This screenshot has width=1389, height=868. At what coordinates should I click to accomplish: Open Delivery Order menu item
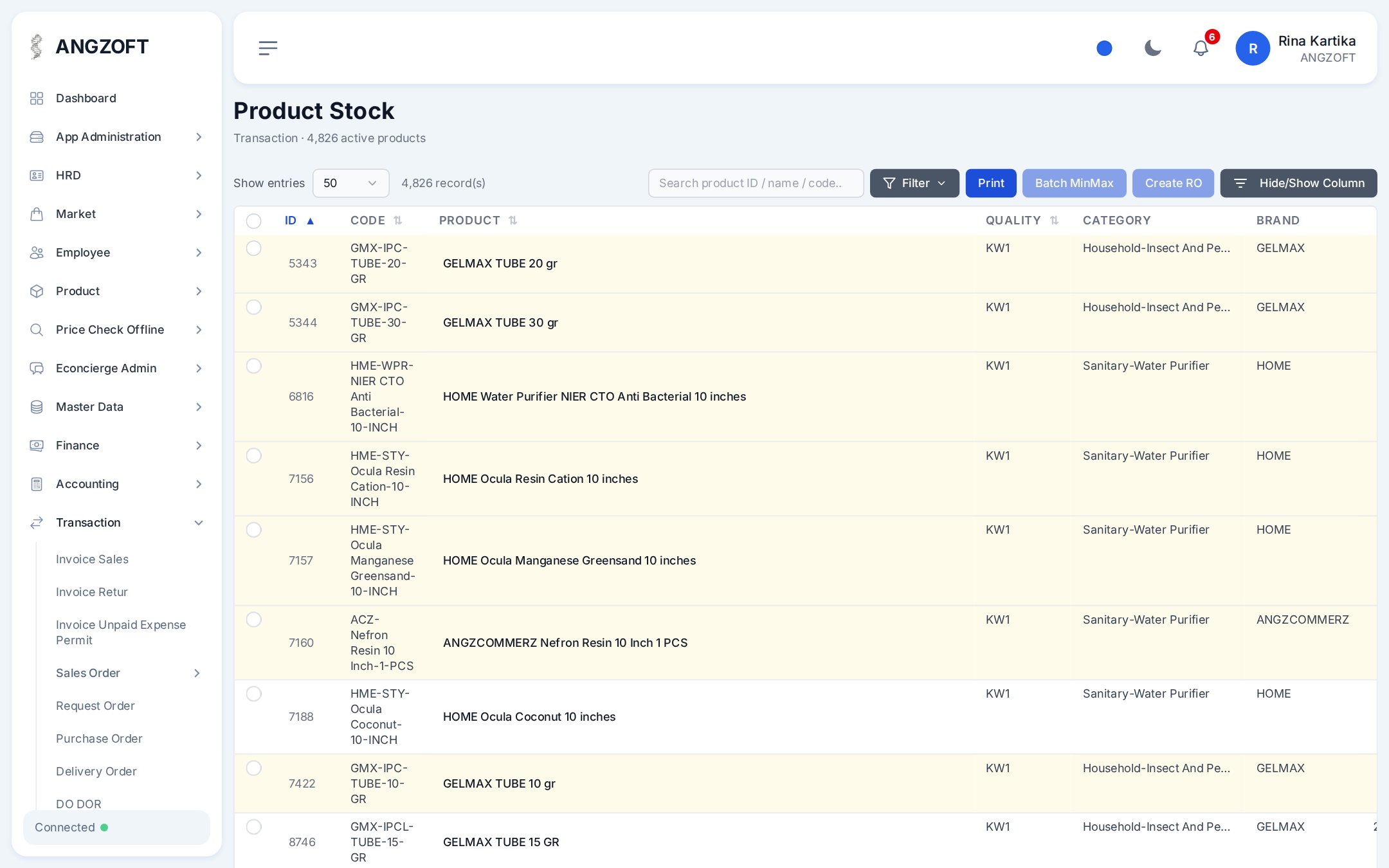click(96, 772)
